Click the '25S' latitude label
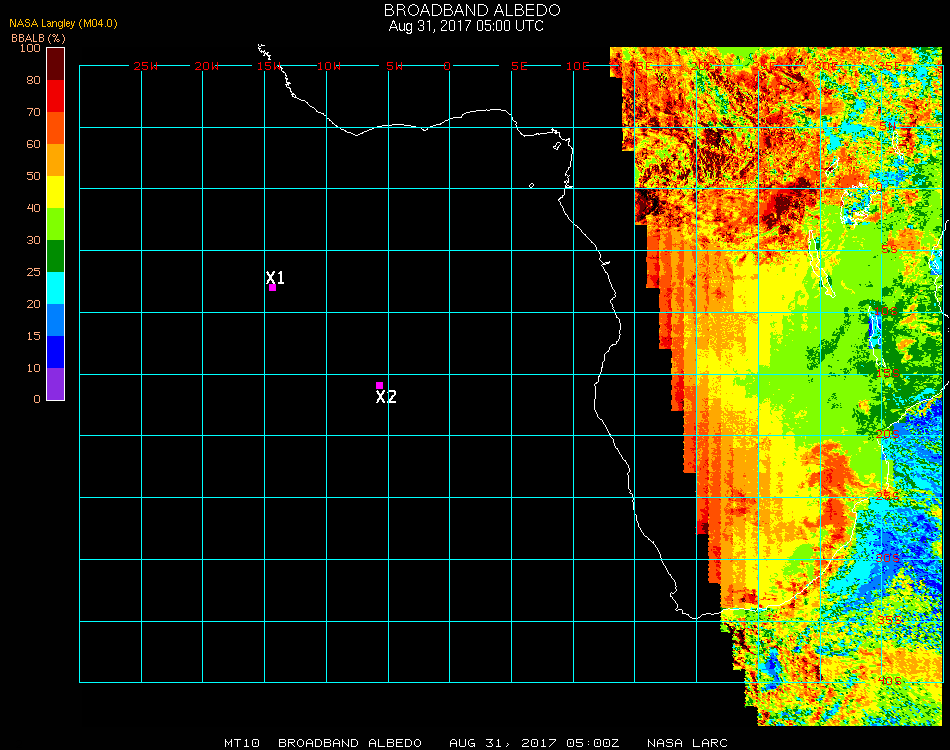Image resolution: width=950 pixels, height=750 pixels. (x=888, y=496)
